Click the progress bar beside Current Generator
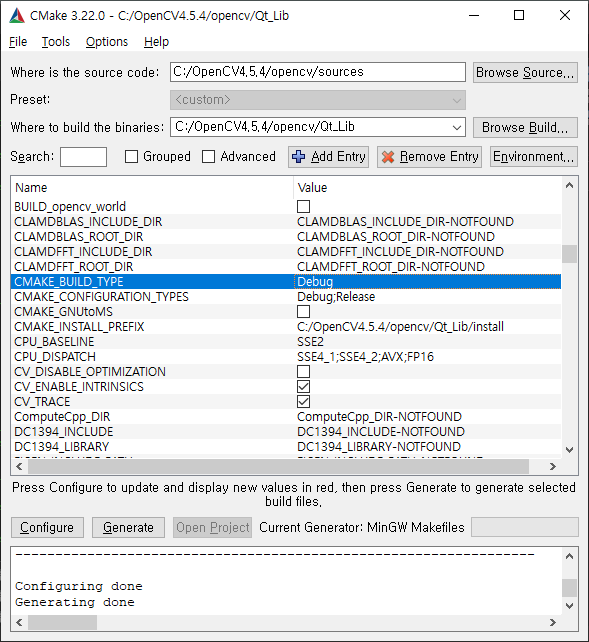The image size is (589, 642). (525, 527)
